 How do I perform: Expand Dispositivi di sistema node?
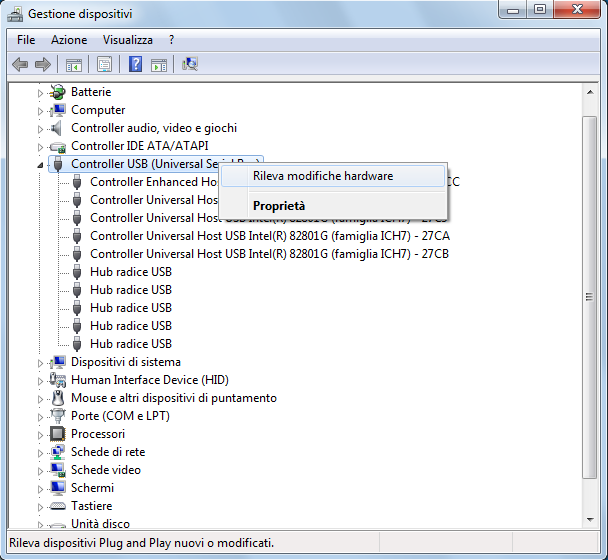pos(40,363)
